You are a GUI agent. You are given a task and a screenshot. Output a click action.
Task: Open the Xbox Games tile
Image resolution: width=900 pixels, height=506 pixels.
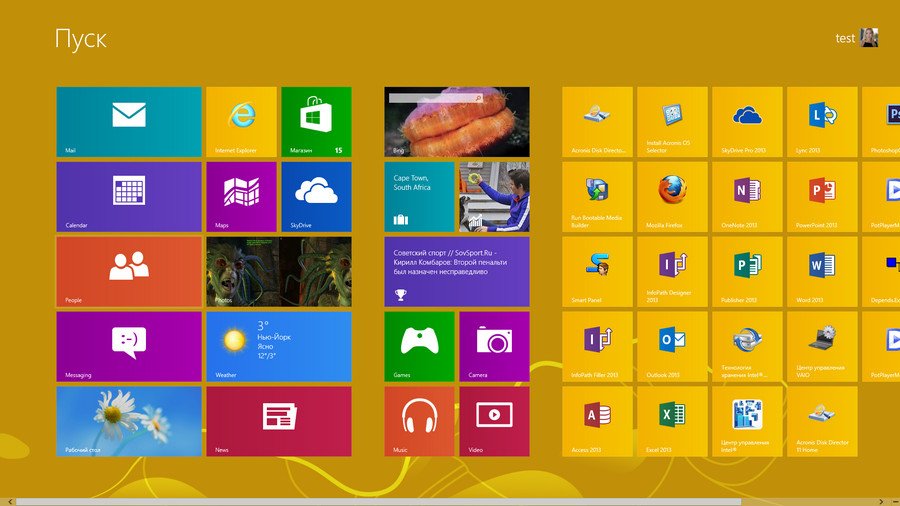pyautogui.click(x=419, y=346)
